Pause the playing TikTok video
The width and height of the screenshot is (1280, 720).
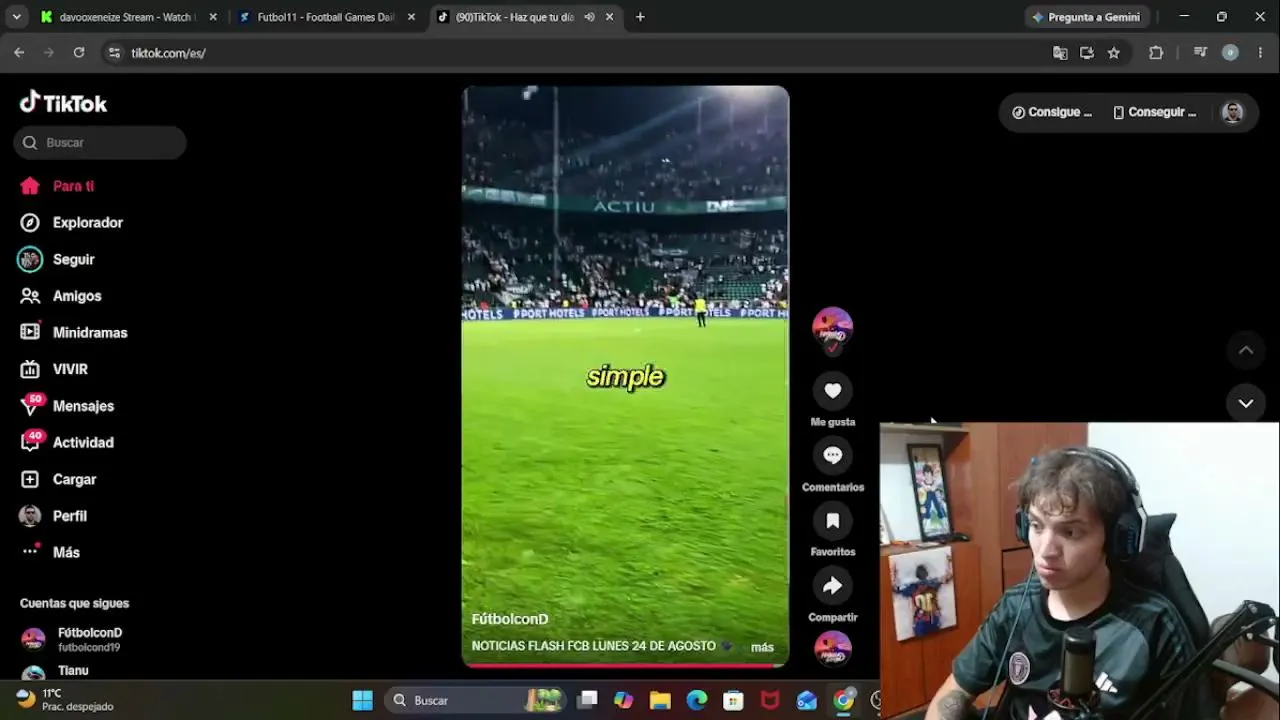click(x=625, y=376)
